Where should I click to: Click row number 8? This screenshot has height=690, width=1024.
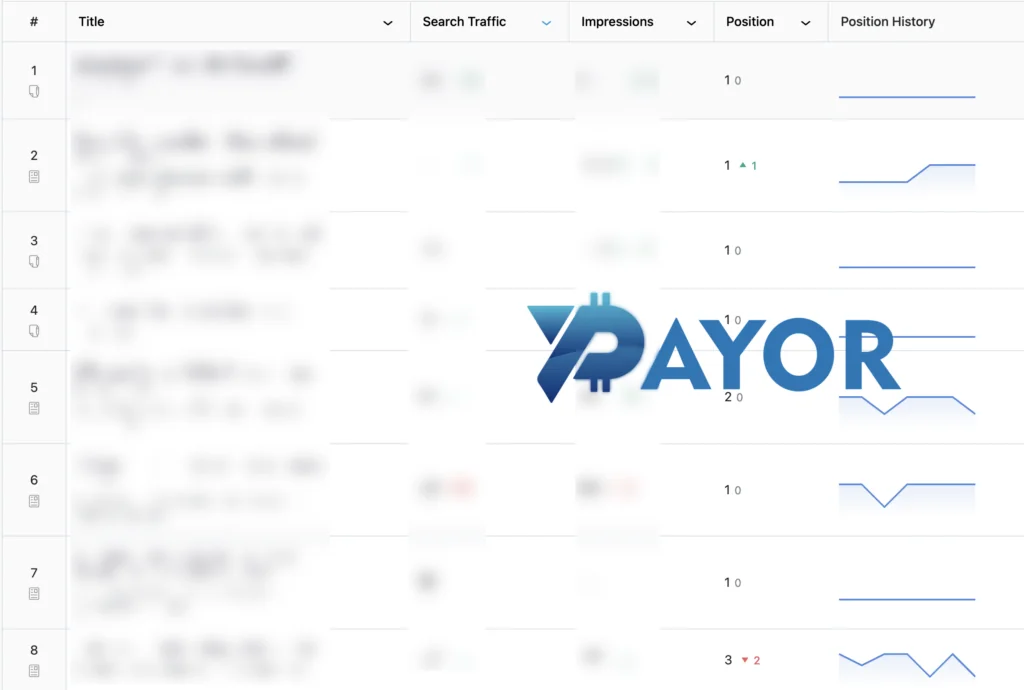tap(34, 650)
